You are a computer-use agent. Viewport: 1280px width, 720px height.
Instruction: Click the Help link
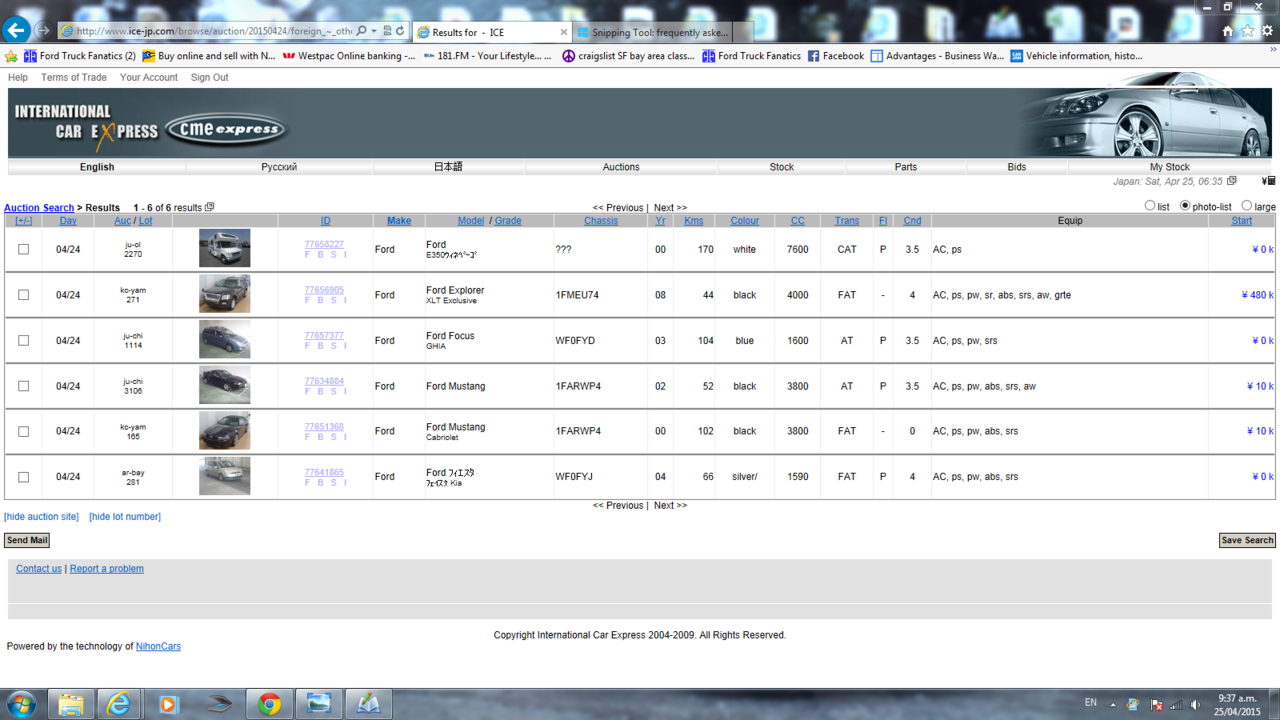[x=18, y=77]
